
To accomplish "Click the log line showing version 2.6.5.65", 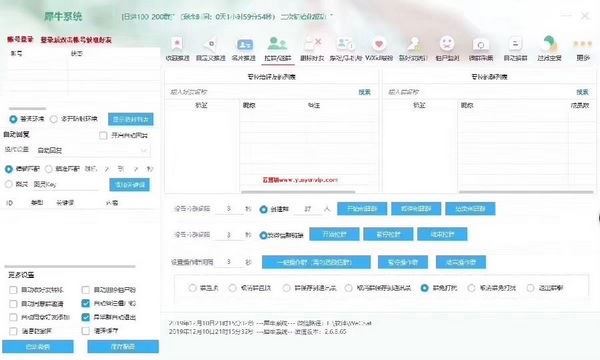I will [x=258, y=332].
